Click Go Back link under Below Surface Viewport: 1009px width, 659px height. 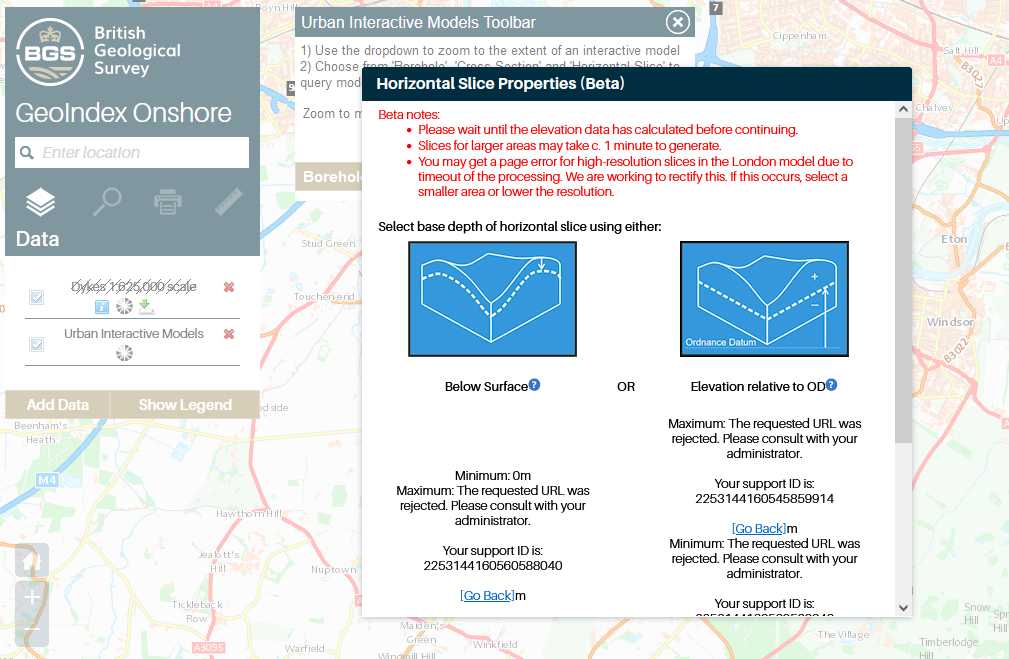[x=487, y=596]
